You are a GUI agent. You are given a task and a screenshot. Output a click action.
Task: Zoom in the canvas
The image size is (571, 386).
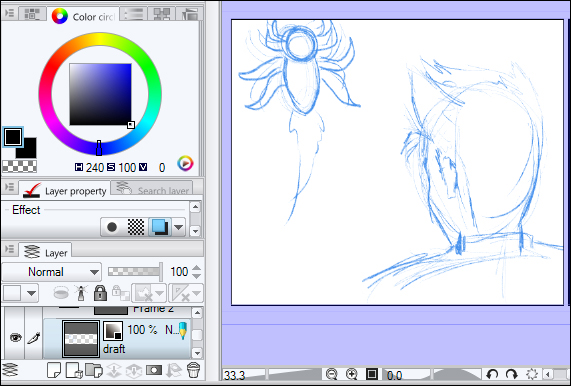click(352, 374)
